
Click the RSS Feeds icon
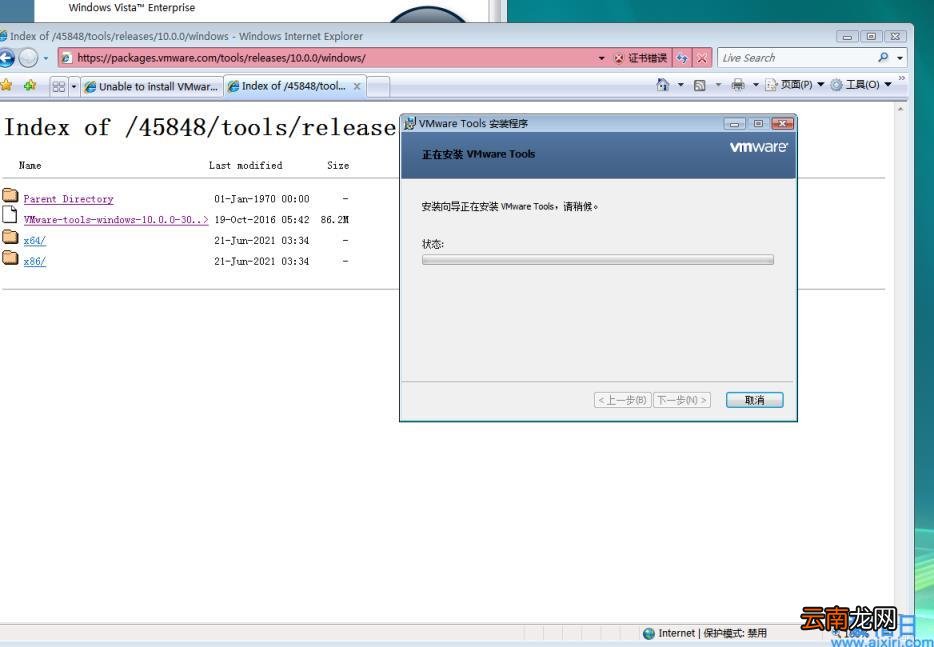[700, 85]
